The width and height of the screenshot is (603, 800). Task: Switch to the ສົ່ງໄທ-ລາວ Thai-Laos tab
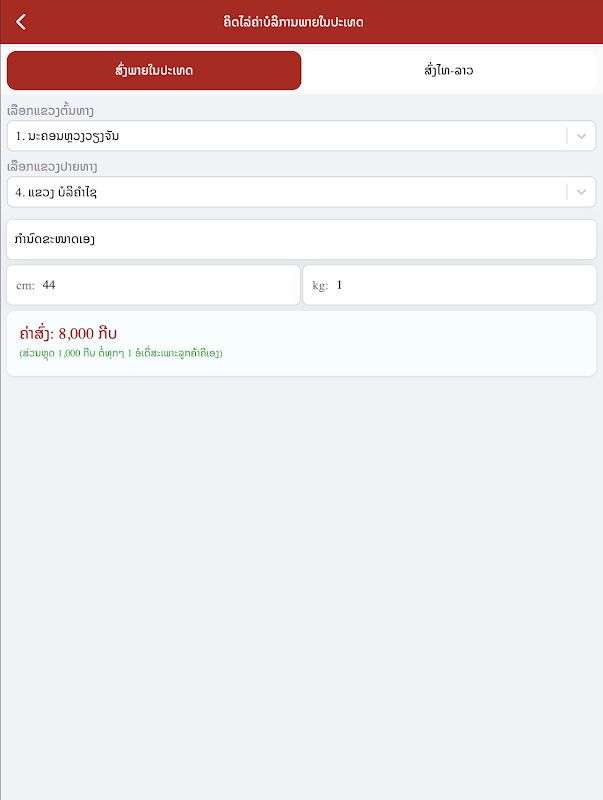449,70
